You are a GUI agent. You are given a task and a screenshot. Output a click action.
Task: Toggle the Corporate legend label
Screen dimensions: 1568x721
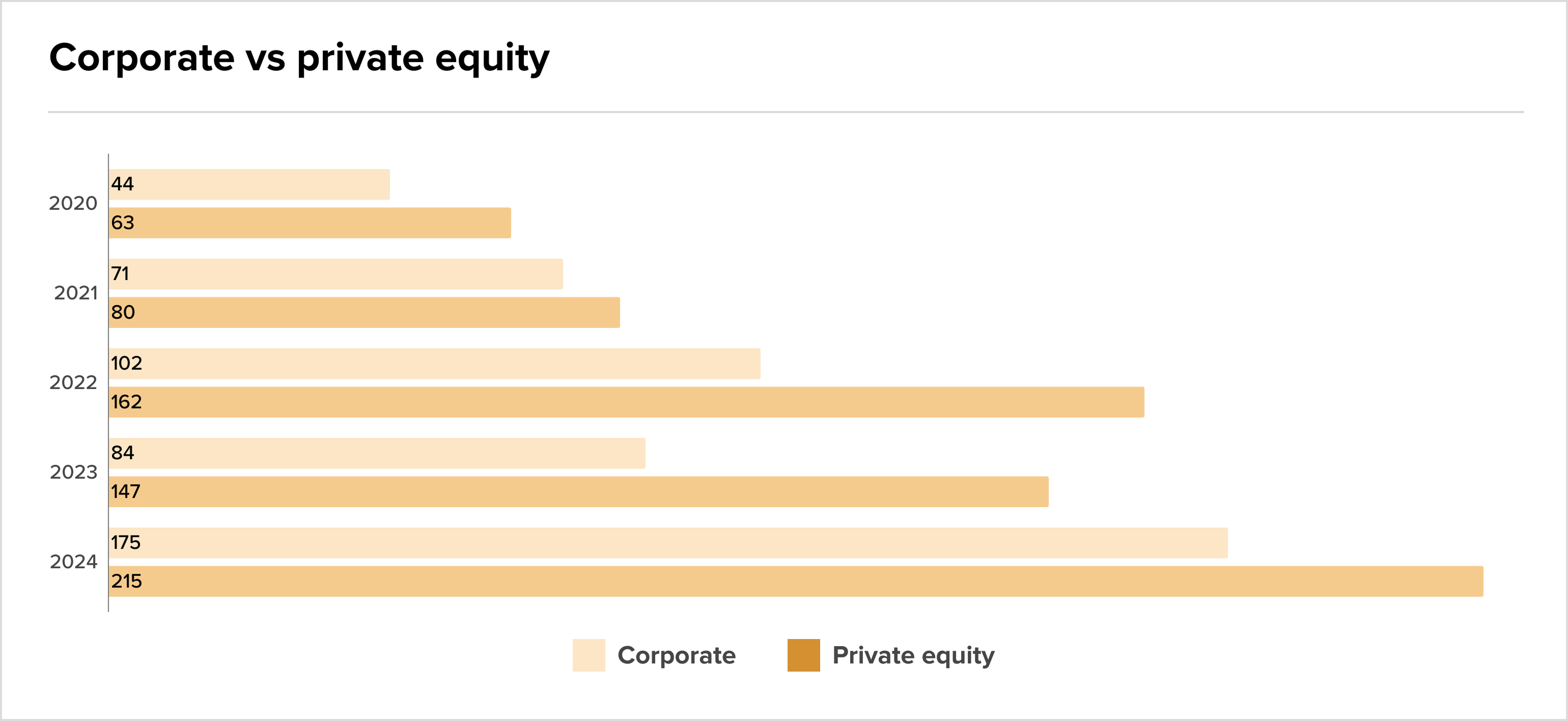(676, 655)
